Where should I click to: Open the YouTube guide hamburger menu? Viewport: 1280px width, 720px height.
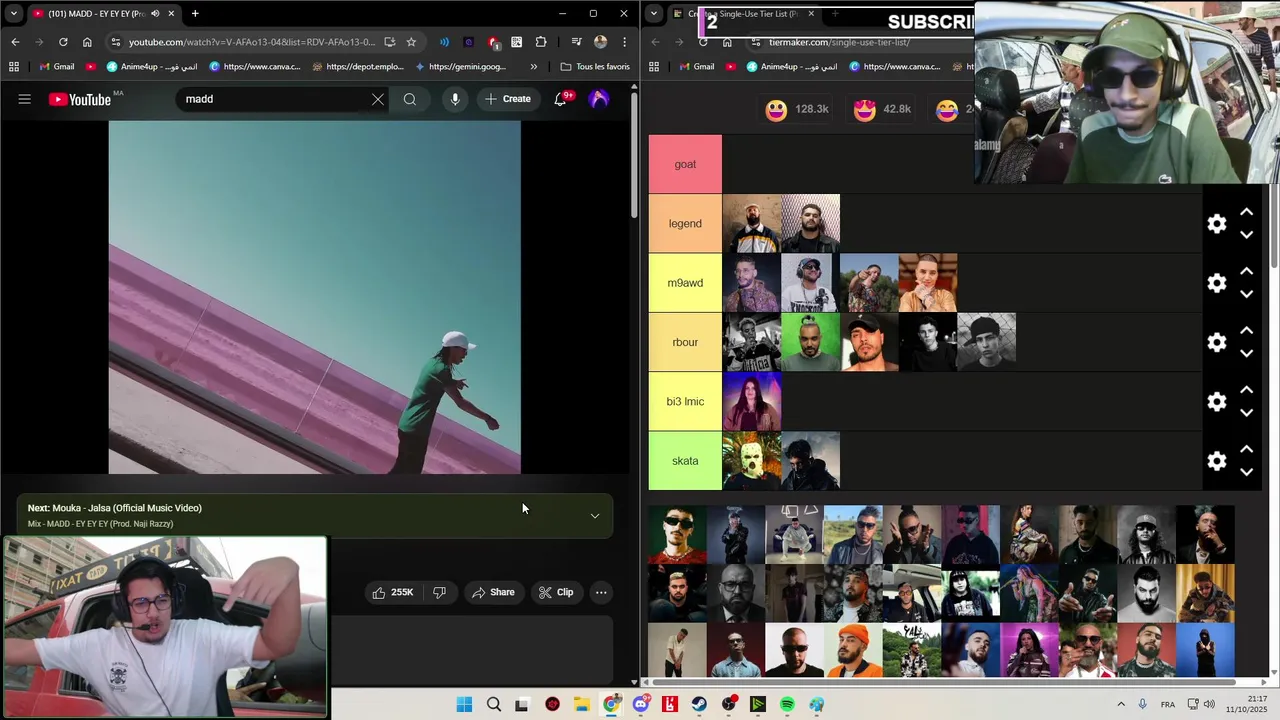click(x=25, y=99)
